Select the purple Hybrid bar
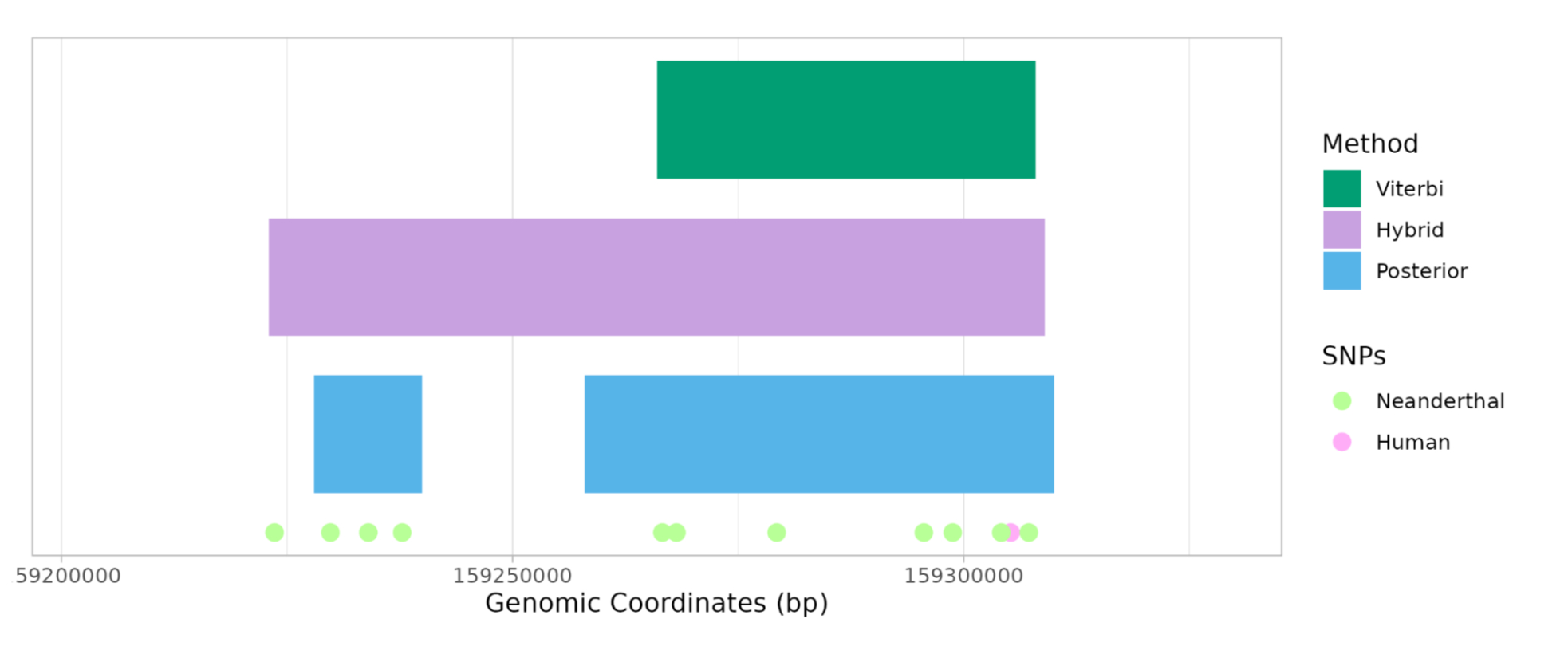 (656, 277)
